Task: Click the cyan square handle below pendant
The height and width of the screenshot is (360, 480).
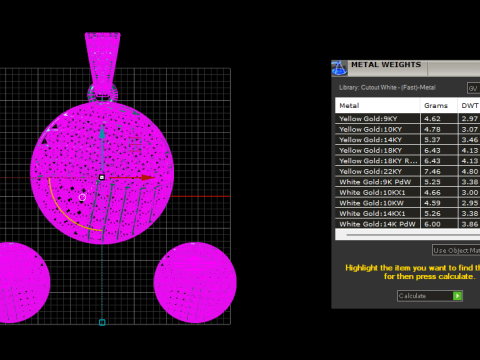Action: click(x=102, y=322)
